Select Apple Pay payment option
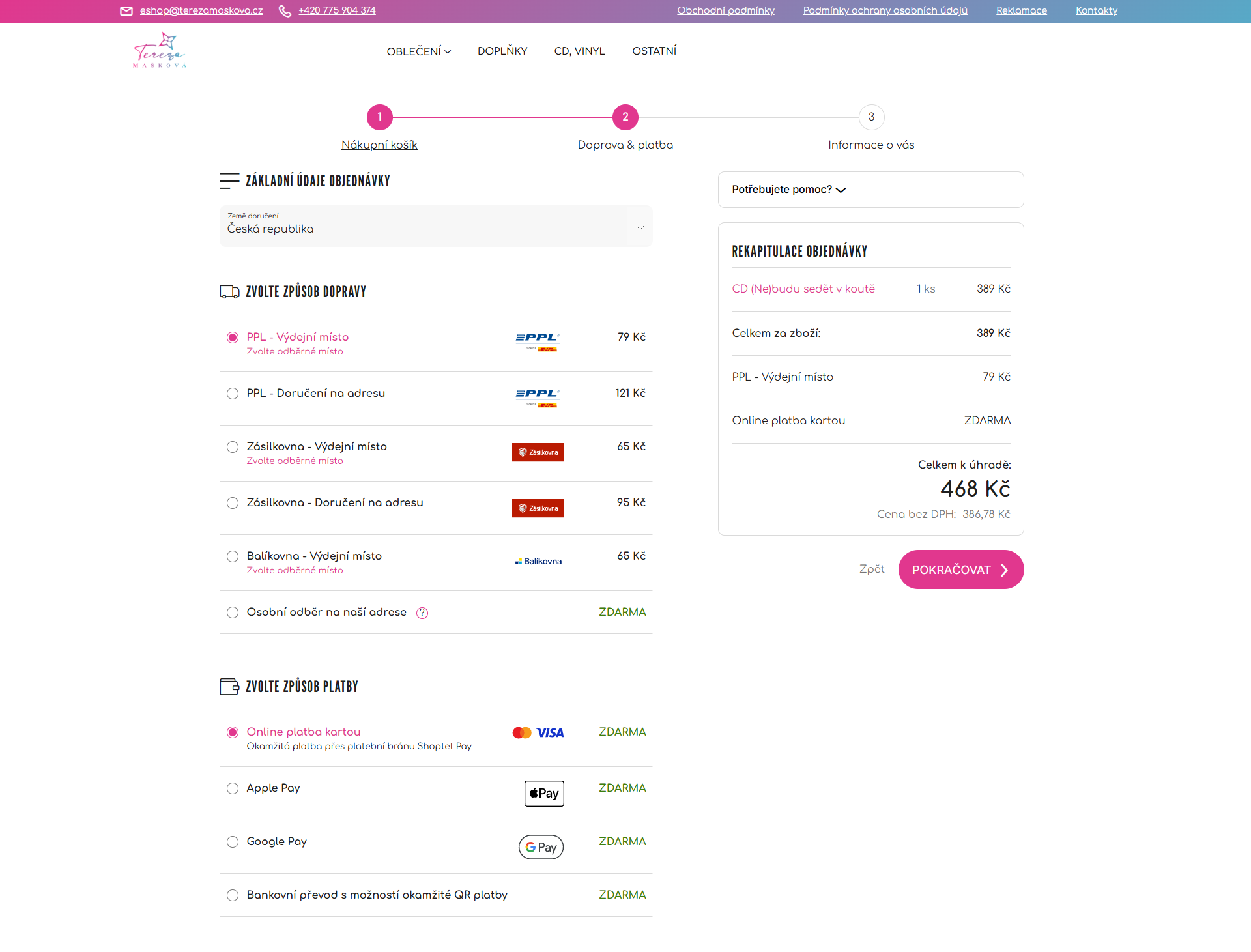The width and height of the screenshot is (1251, 952). click(233, 788)
